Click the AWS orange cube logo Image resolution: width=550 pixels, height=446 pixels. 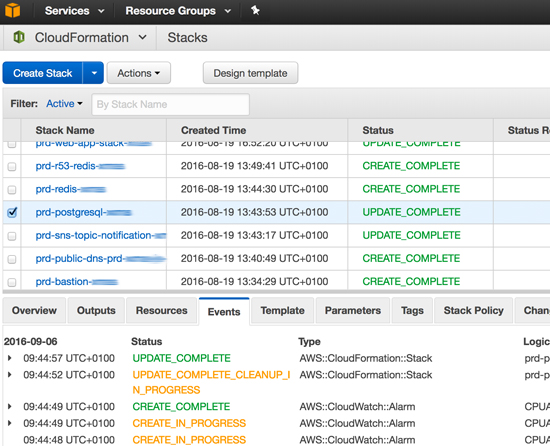click(13, 10)
